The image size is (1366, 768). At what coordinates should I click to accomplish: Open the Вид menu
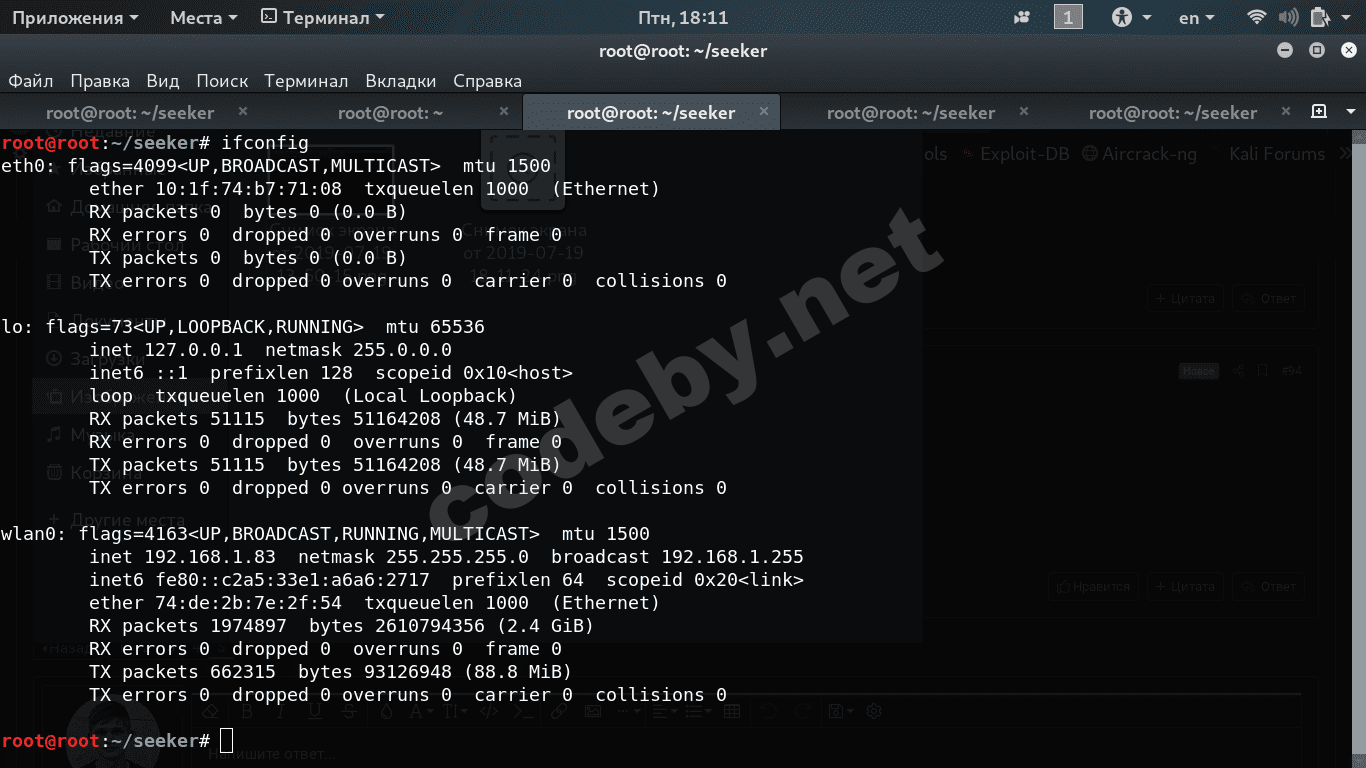point(163,81)
